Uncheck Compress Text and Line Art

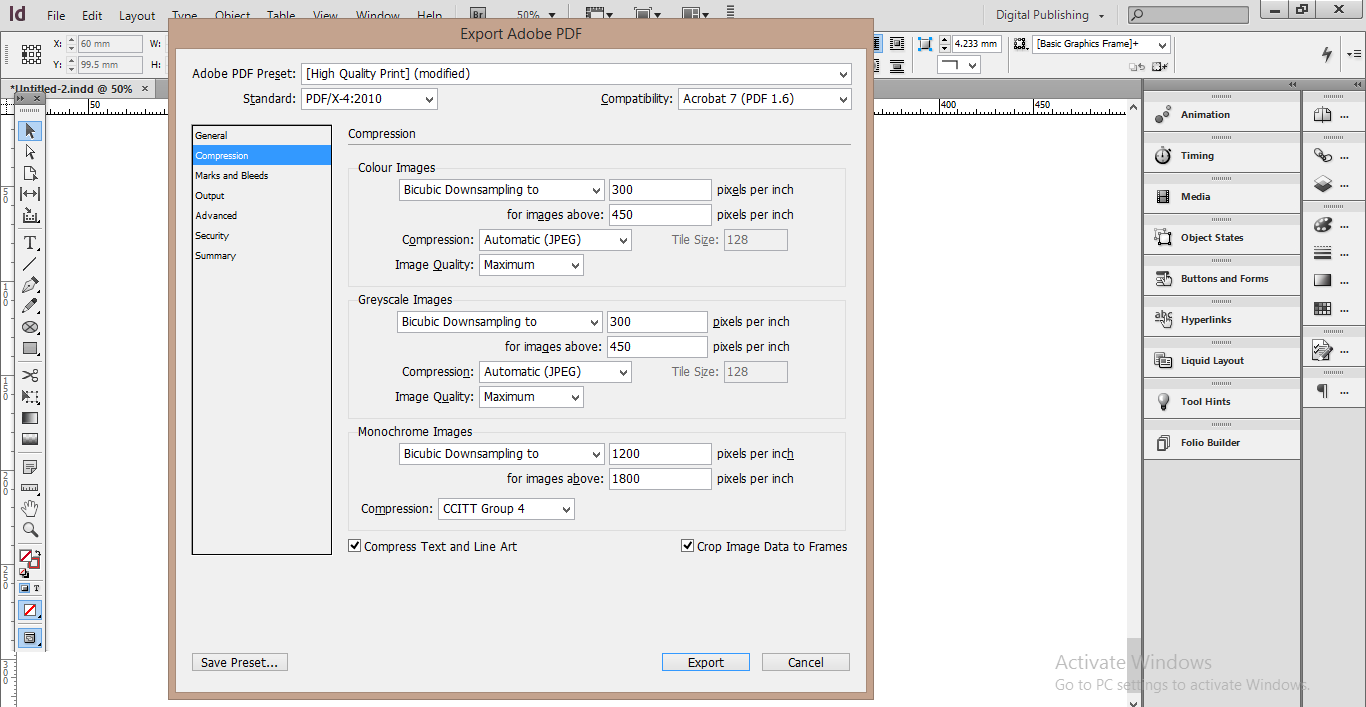354,546
